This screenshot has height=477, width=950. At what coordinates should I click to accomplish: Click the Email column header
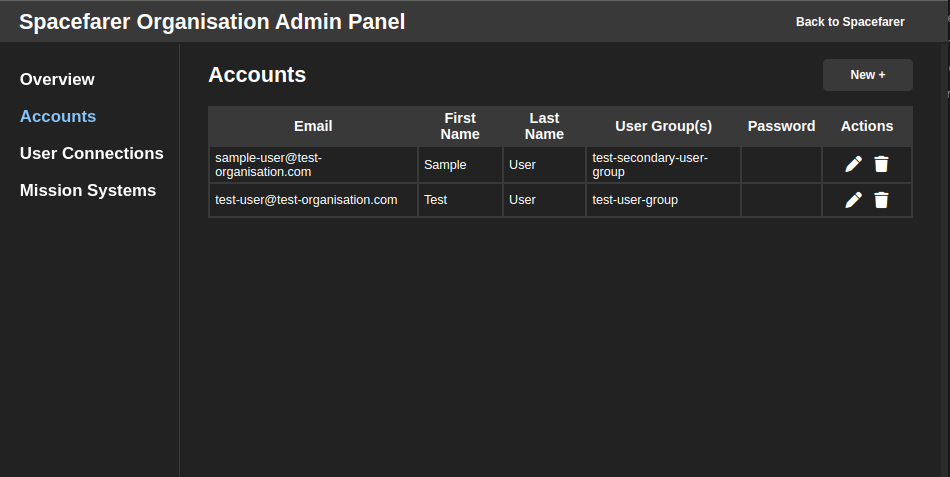pyautogui.click(x=313, y=126)
